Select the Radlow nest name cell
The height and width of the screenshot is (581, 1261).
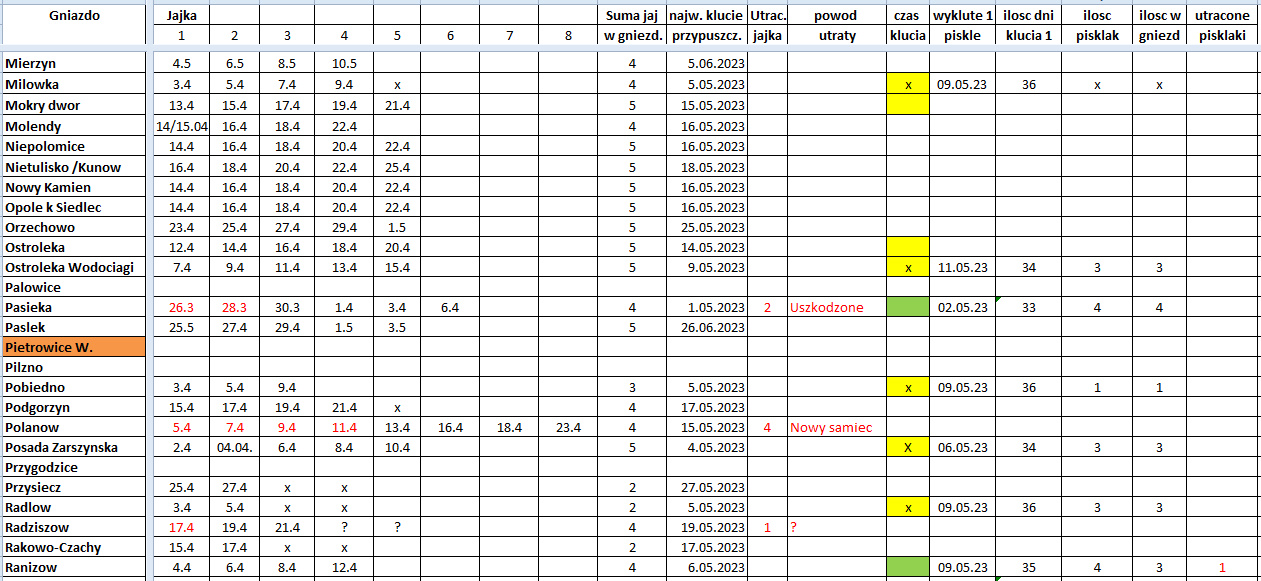(74, 507)
